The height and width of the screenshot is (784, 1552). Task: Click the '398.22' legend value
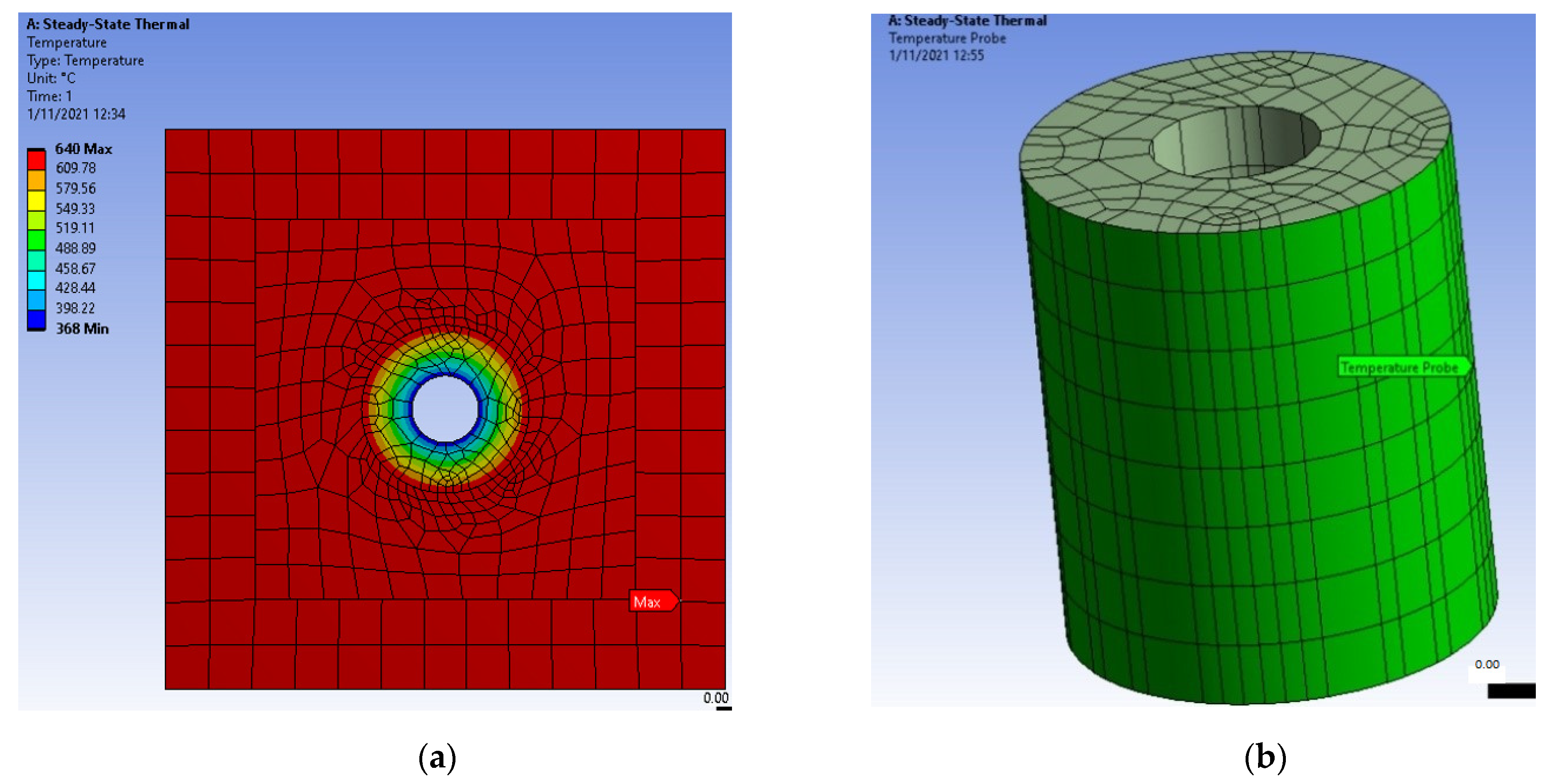(75, 308)
